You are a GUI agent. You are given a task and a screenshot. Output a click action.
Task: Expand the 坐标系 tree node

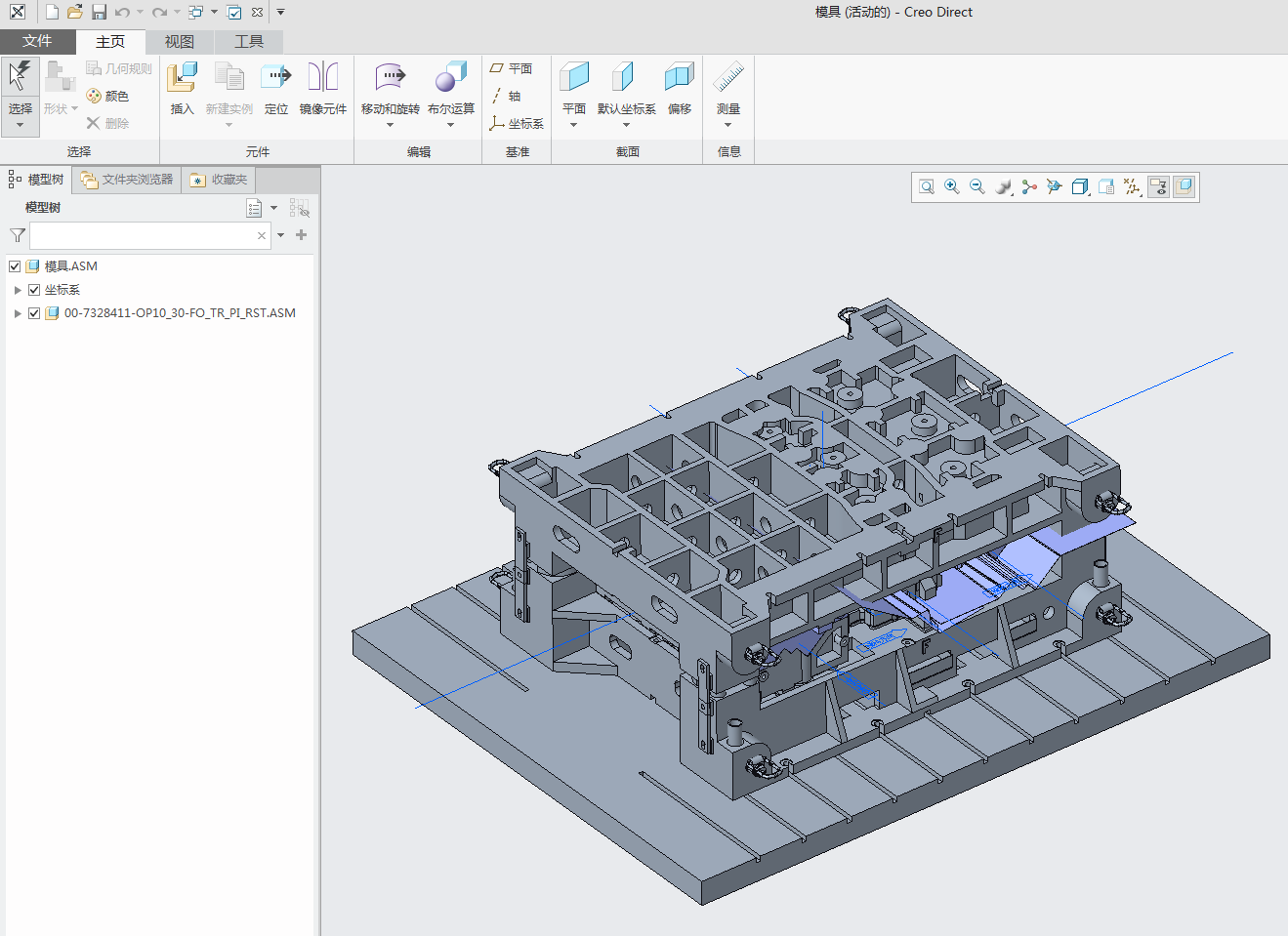tap(18, 290)
